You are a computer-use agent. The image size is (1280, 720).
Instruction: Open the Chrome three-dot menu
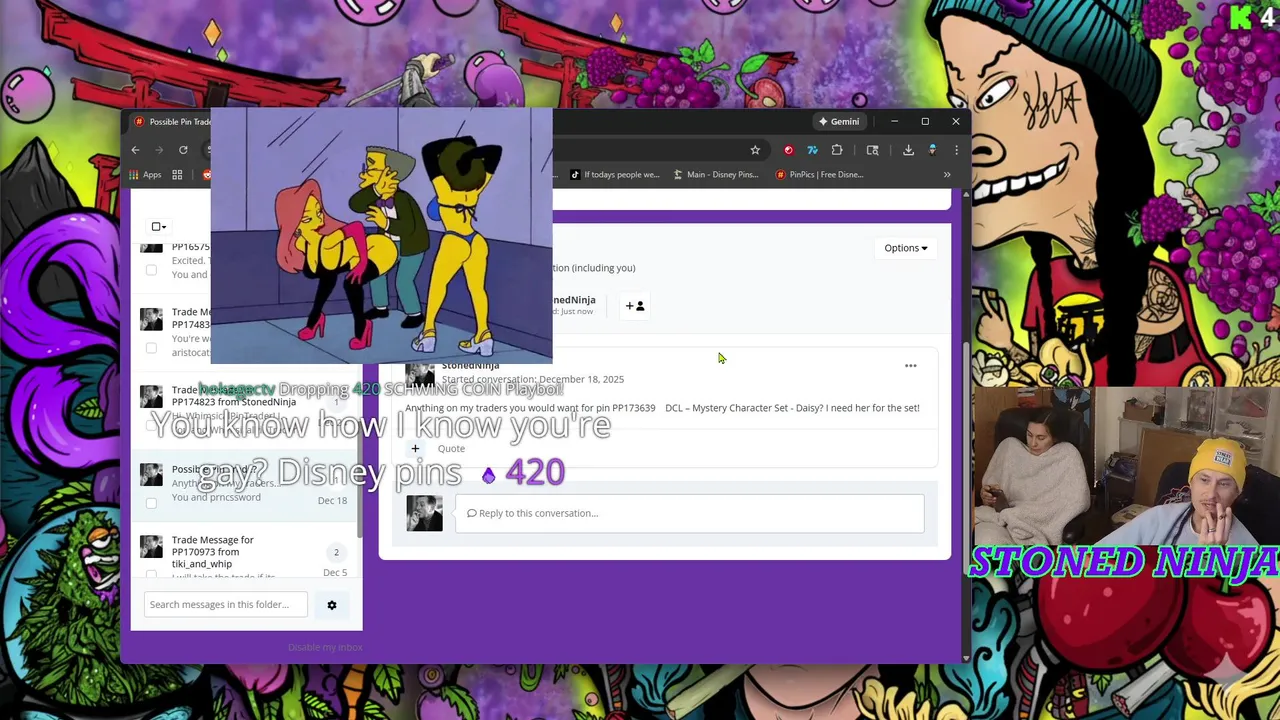pyautogui.click(x=956, y=150)
